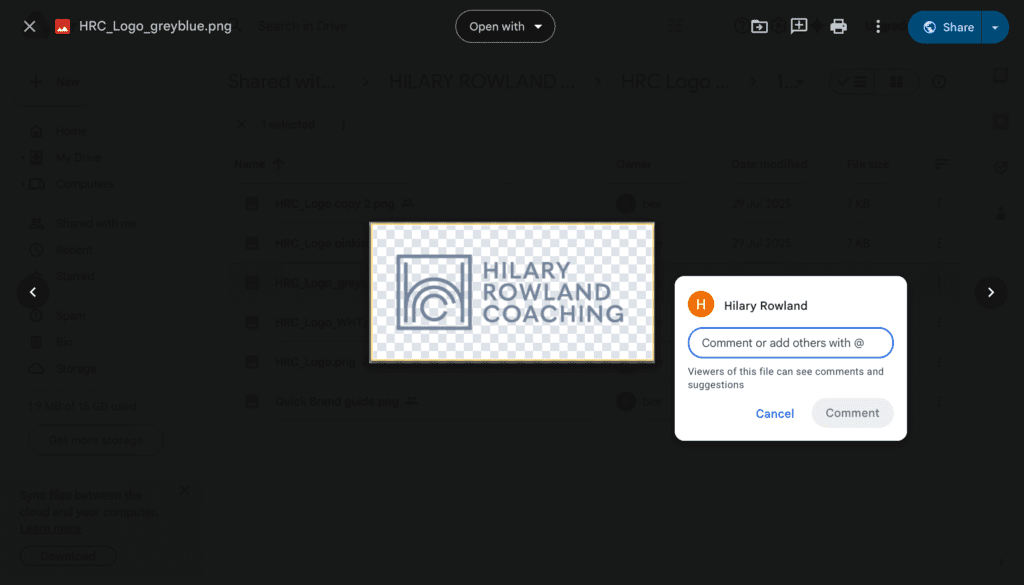Click the 'Get more storage' button
This screenshot has width=1024, height=585.
coord(95,440)
